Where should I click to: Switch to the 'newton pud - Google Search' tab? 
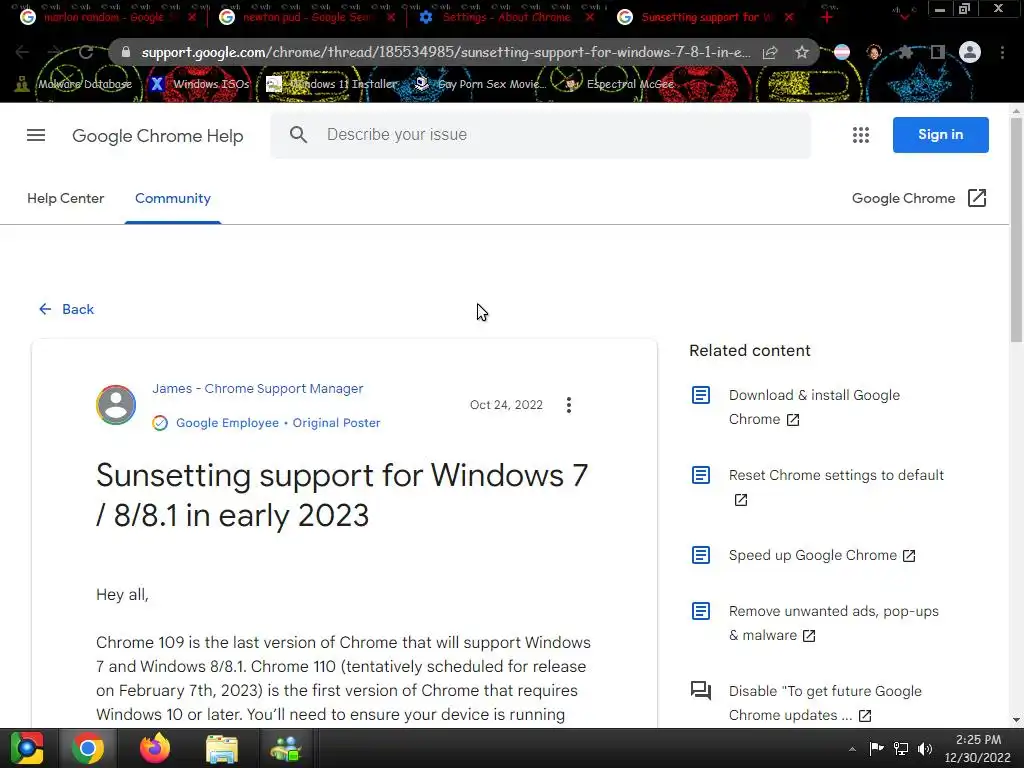coord(307,17)
